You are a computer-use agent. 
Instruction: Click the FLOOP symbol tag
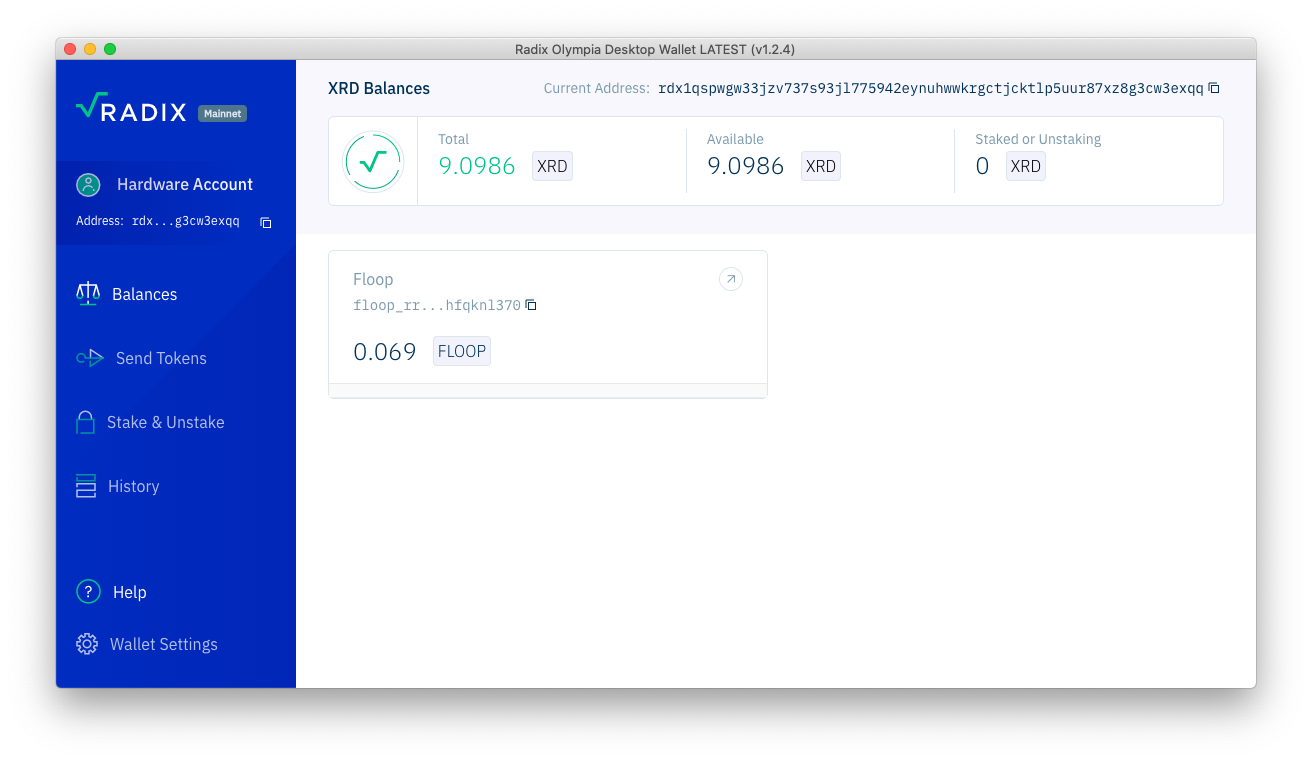(462, 351)
